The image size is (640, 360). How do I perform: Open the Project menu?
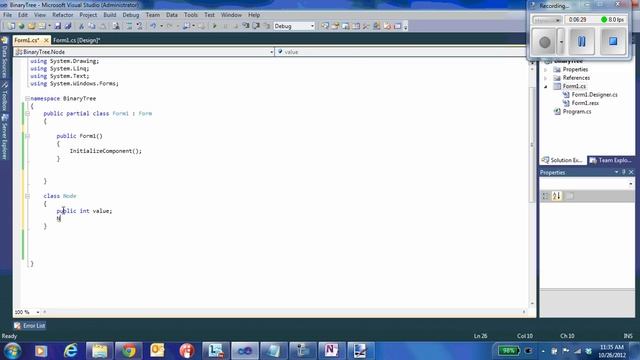click(x=88, y=15)
